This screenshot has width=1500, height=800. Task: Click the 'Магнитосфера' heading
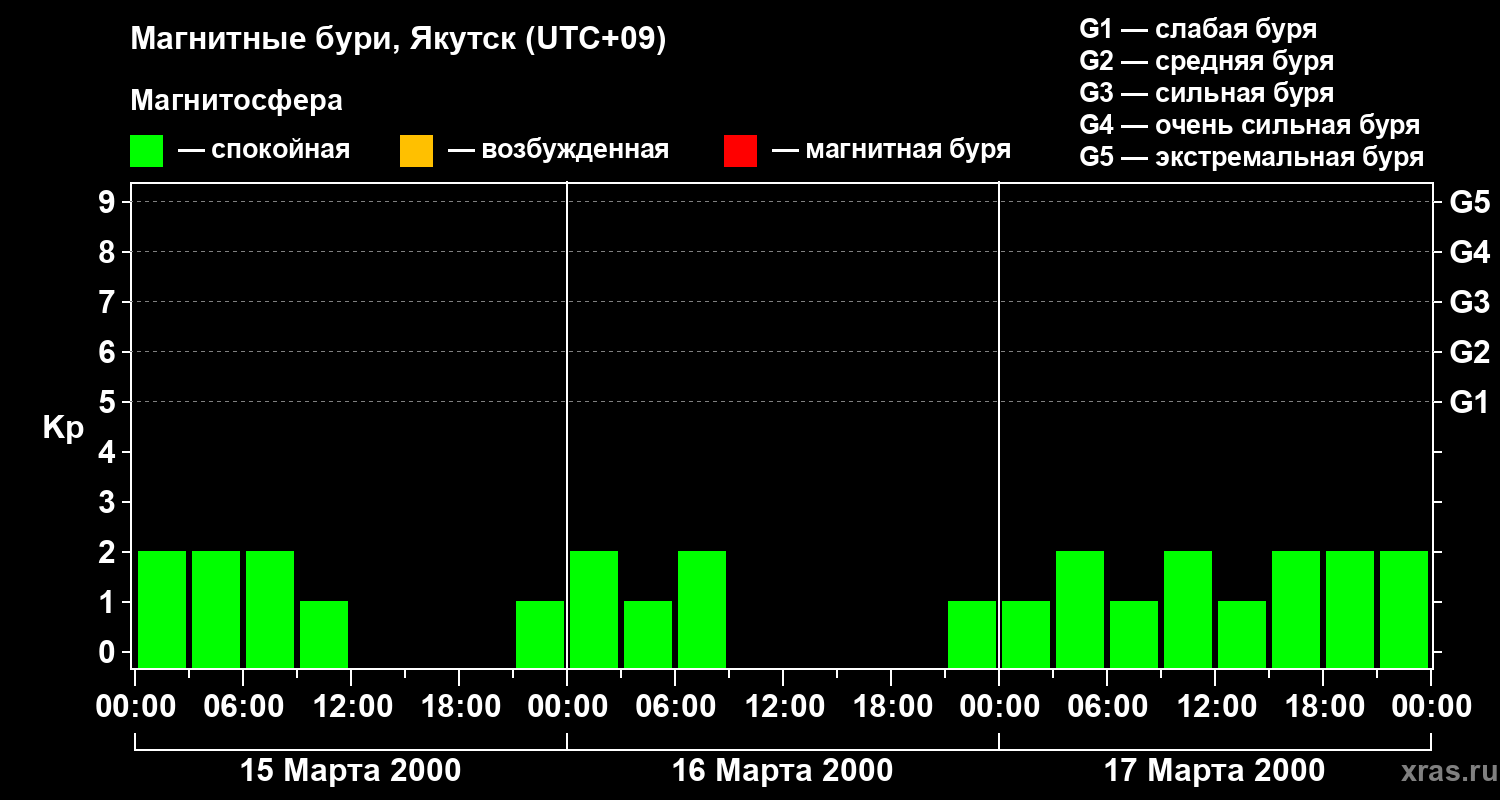[236, 101]
